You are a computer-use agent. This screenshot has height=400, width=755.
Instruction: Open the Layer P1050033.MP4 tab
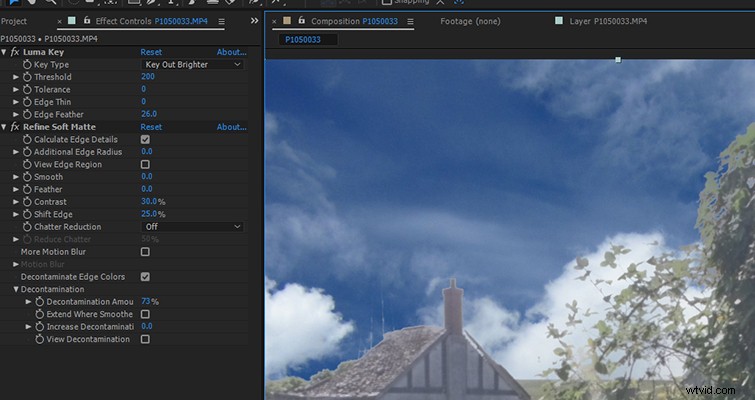608,21
